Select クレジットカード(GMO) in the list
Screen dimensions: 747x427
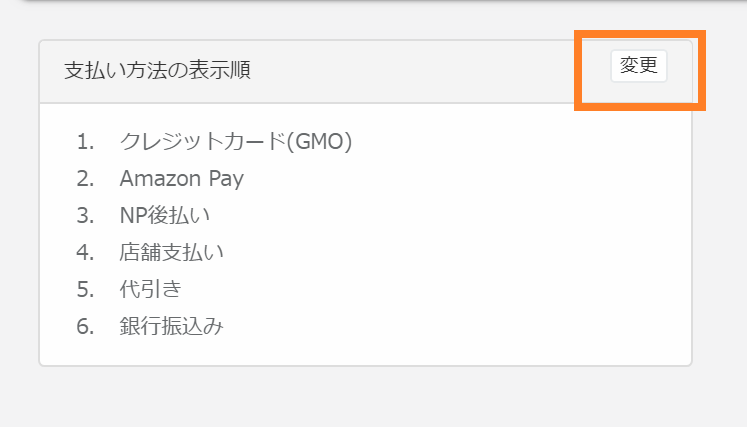(236, 142)
